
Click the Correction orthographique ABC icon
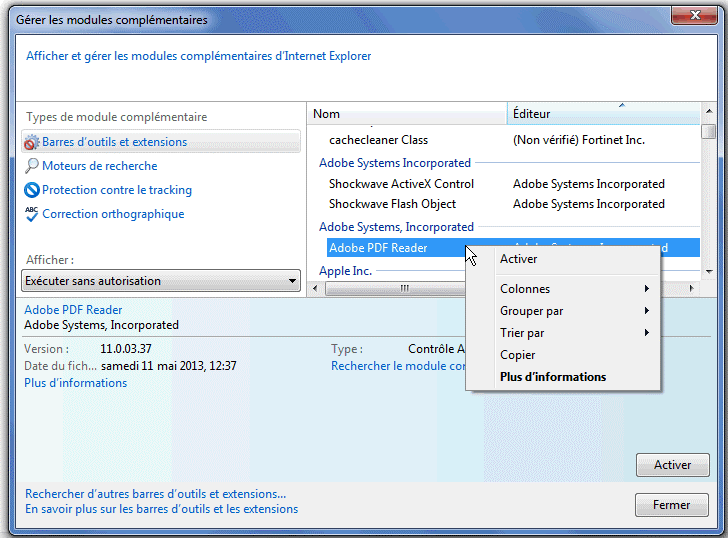32,214
